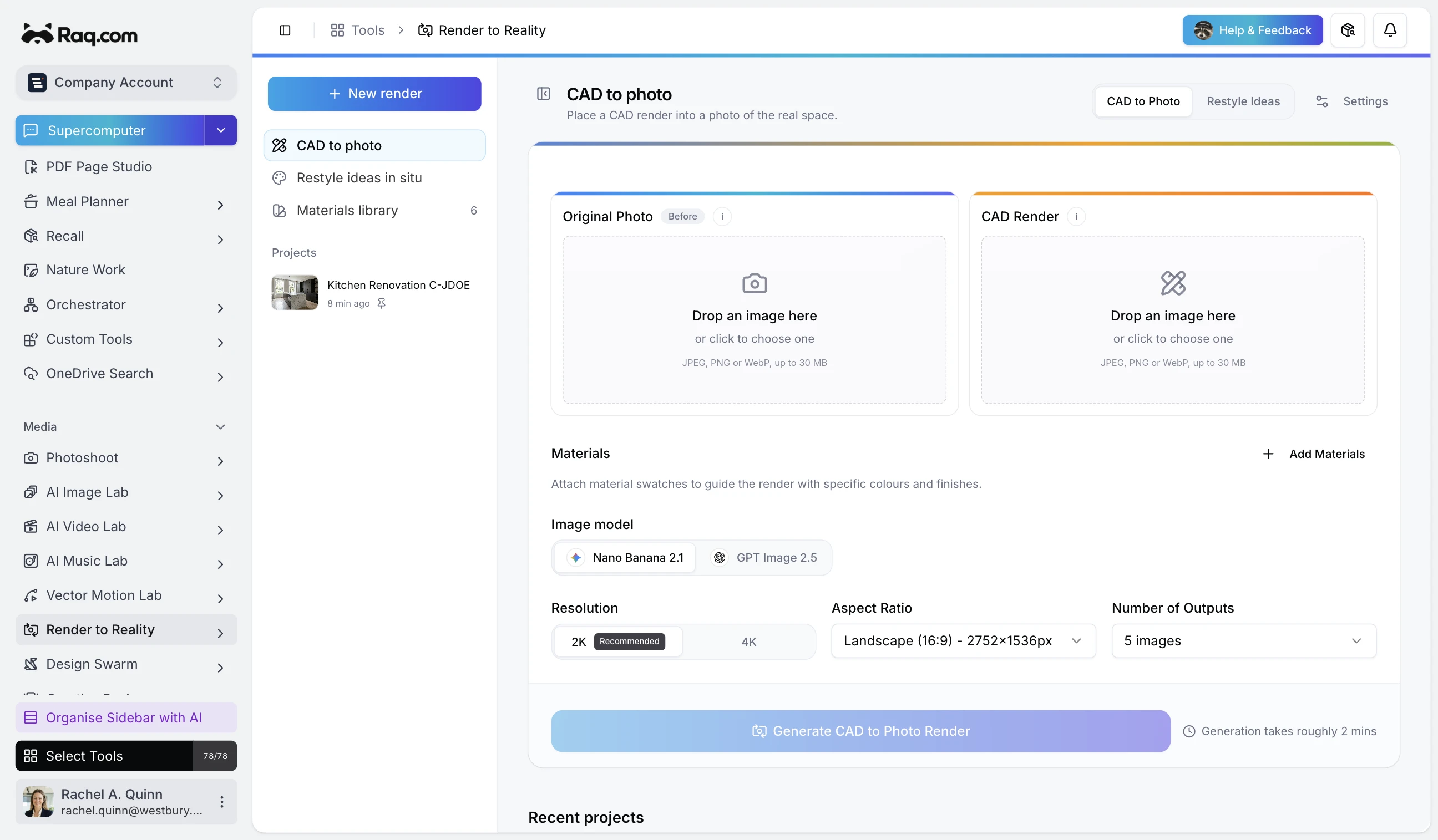Click the Original Photo info icon
This screenshot has height=840, width=1438.
tap(722, 217)
